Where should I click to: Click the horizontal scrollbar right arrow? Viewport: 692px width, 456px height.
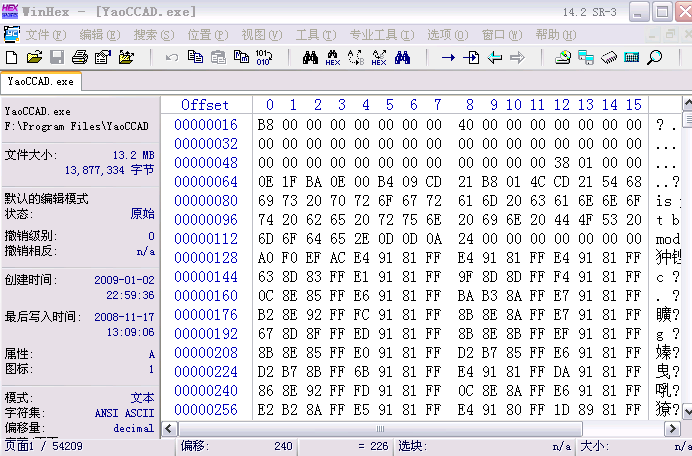pos(672,429)
